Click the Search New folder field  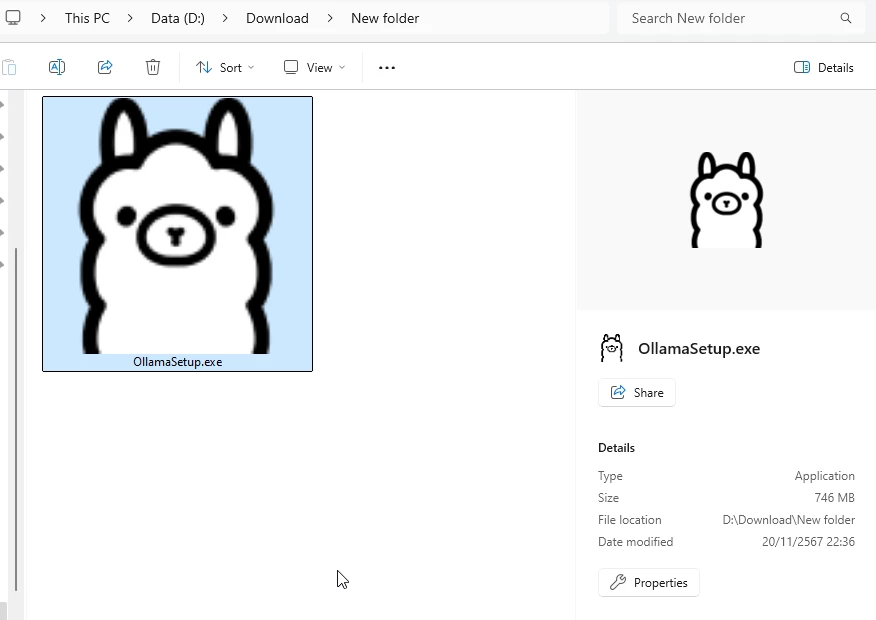(x=730, y=18)
